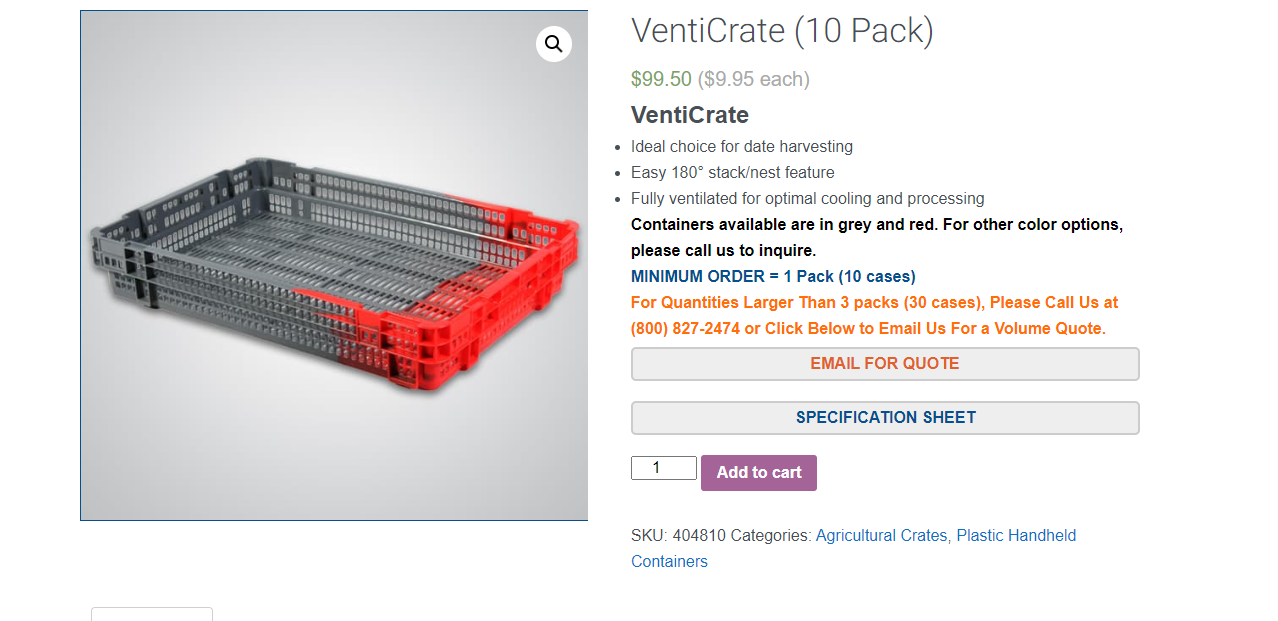The width and height of the screenshot is (1278, 621).
Task: Follow the Plastic Handheld Containers link
Action: click(1016, 536)
